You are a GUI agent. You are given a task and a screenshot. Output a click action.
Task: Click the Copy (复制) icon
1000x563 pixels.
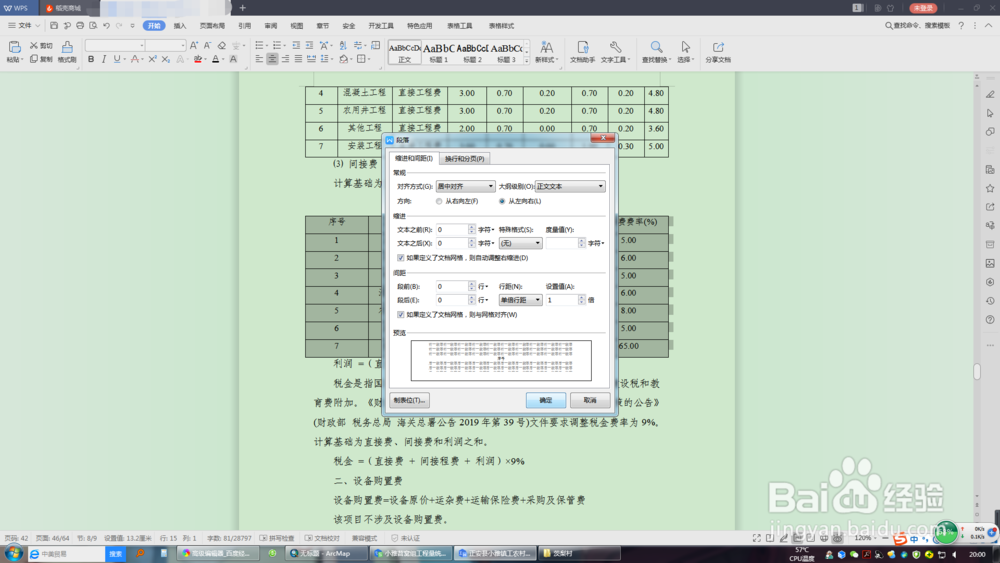click(34, 59)
